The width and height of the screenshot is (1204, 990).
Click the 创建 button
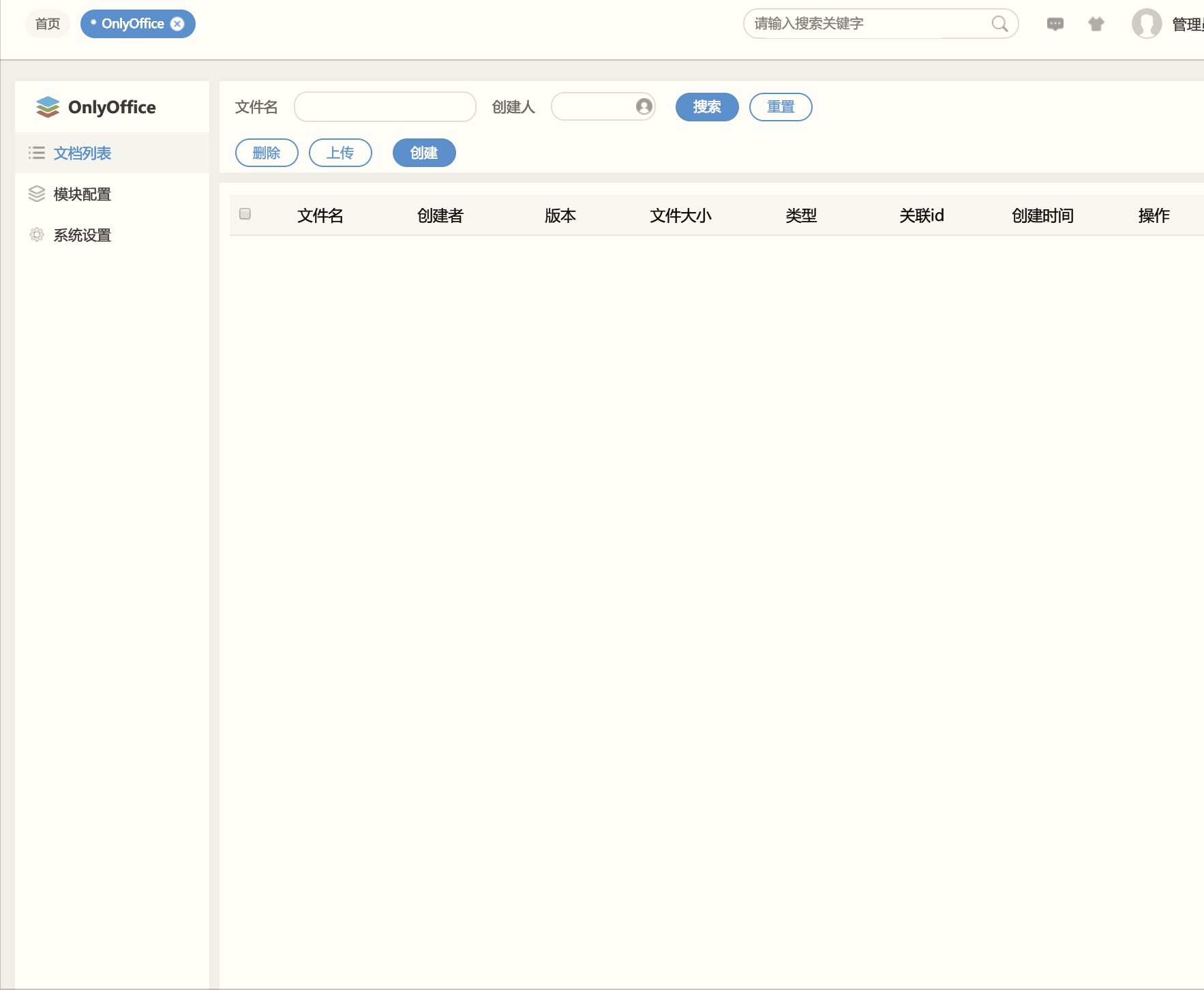click(424, 153)
